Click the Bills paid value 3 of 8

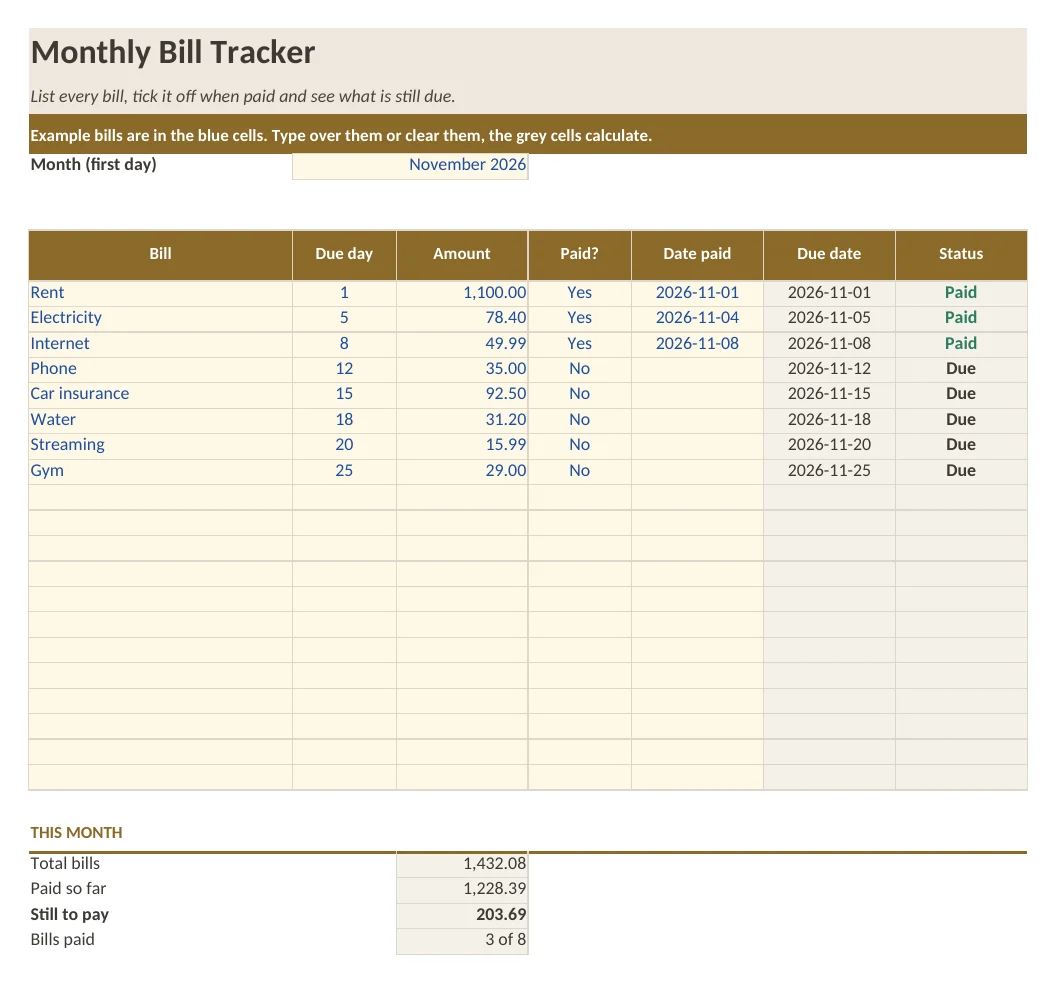[x=462, y=940]
